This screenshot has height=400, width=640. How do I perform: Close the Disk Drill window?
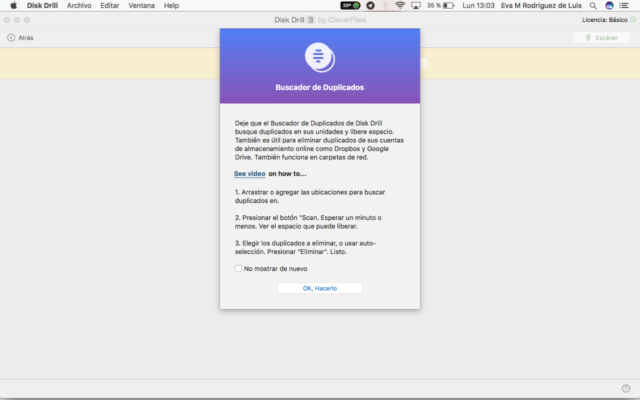pyautogui.click(x=7, y=20)
